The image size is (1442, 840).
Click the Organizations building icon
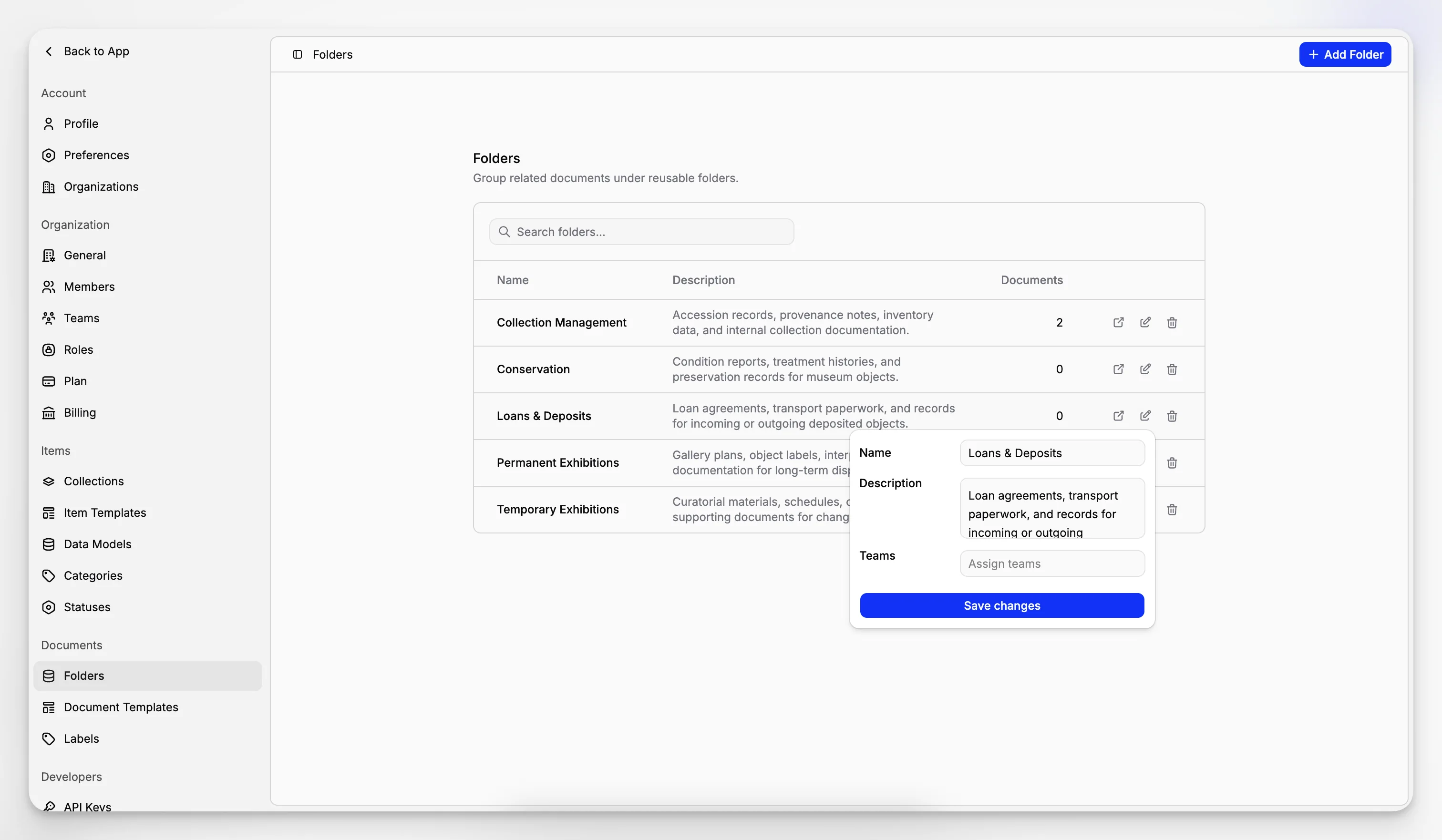click(x=49, y=186)
